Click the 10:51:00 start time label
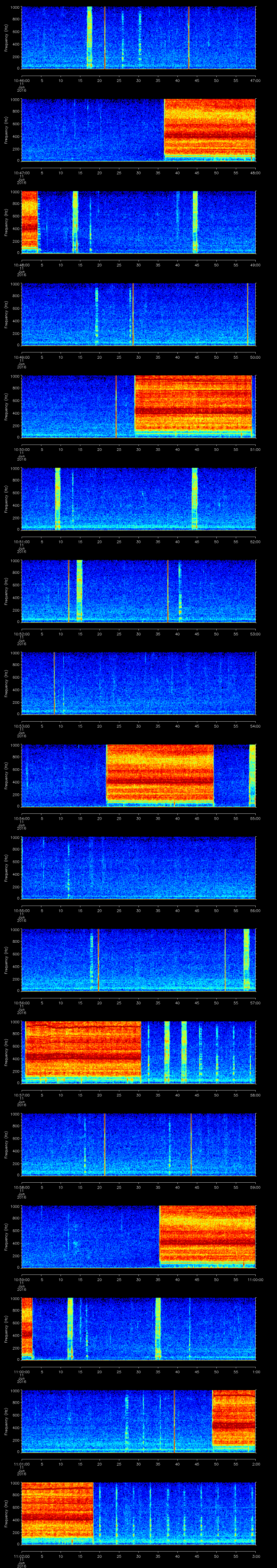The height and width of the screenshot is (1568, 277). [22, 542]
